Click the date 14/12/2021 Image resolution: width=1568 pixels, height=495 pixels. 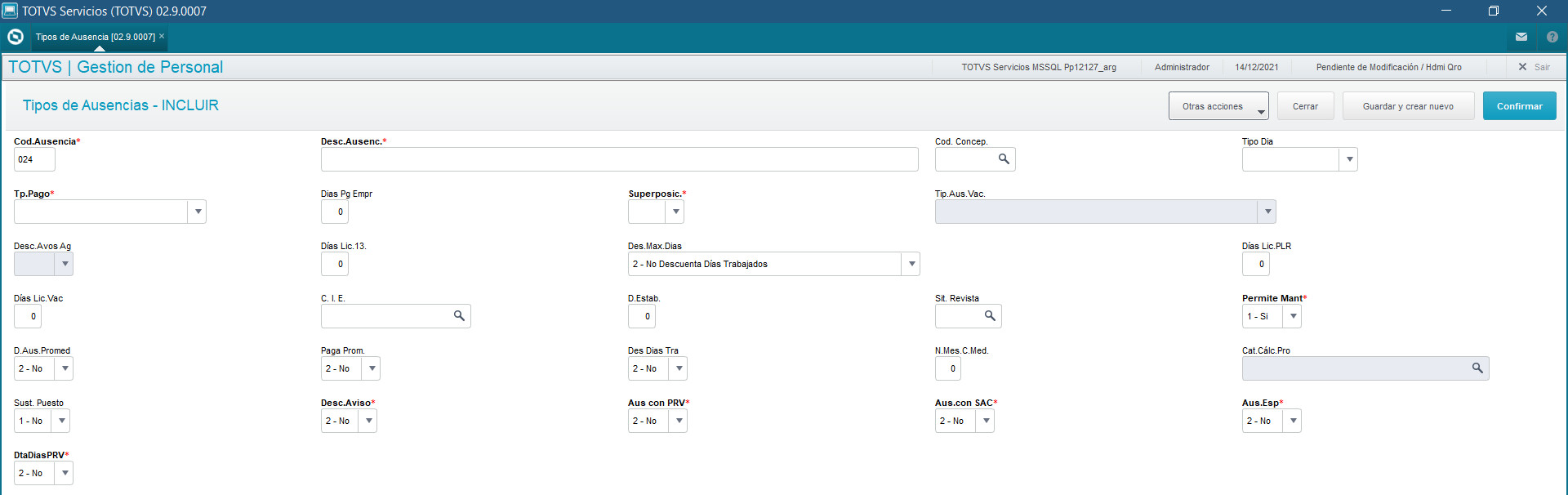tap(1257, 67)
